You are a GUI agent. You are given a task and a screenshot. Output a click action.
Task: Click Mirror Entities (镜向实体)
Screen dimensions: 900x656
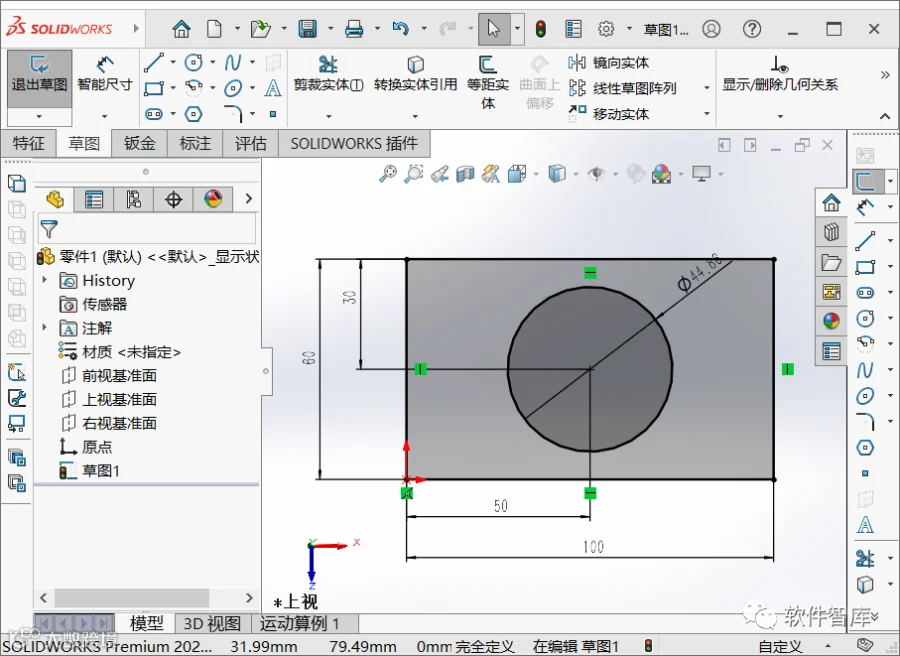(608, 63)
